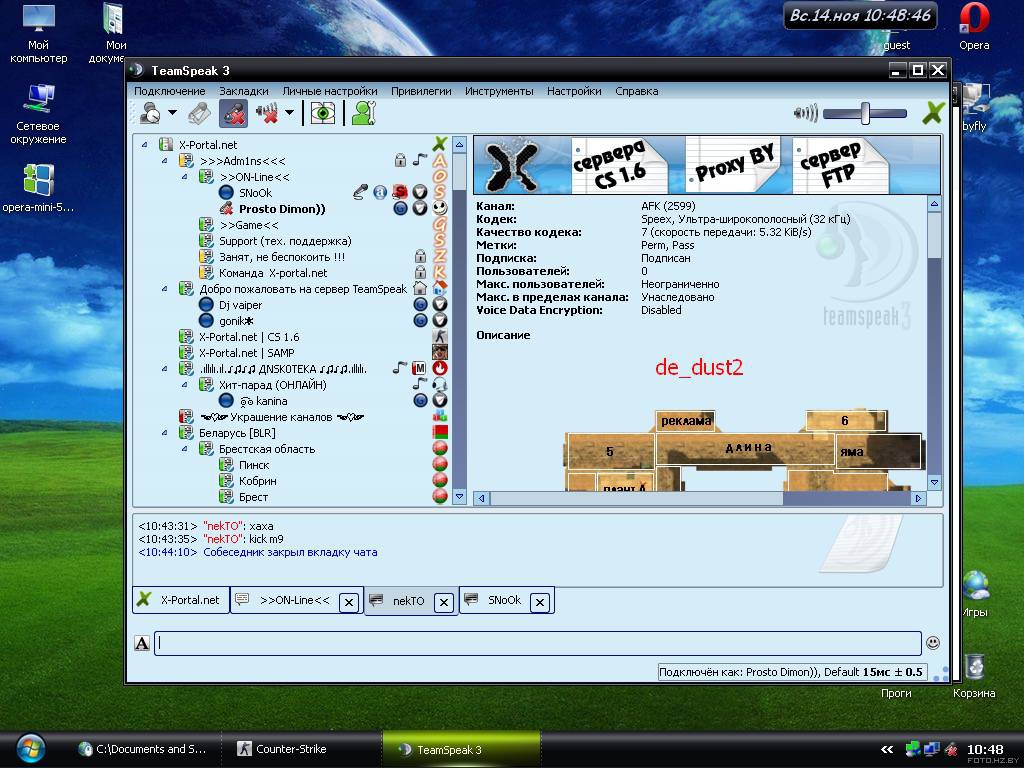Viewport: 1024px width, 768px height.
Task: Click the сервера CS 1.6 banner
Action: 618,165
